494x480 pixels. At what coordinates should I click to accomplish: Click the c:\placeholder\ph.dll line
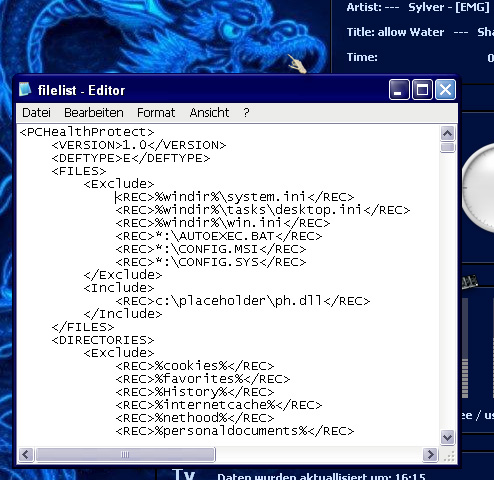[243, 301]
